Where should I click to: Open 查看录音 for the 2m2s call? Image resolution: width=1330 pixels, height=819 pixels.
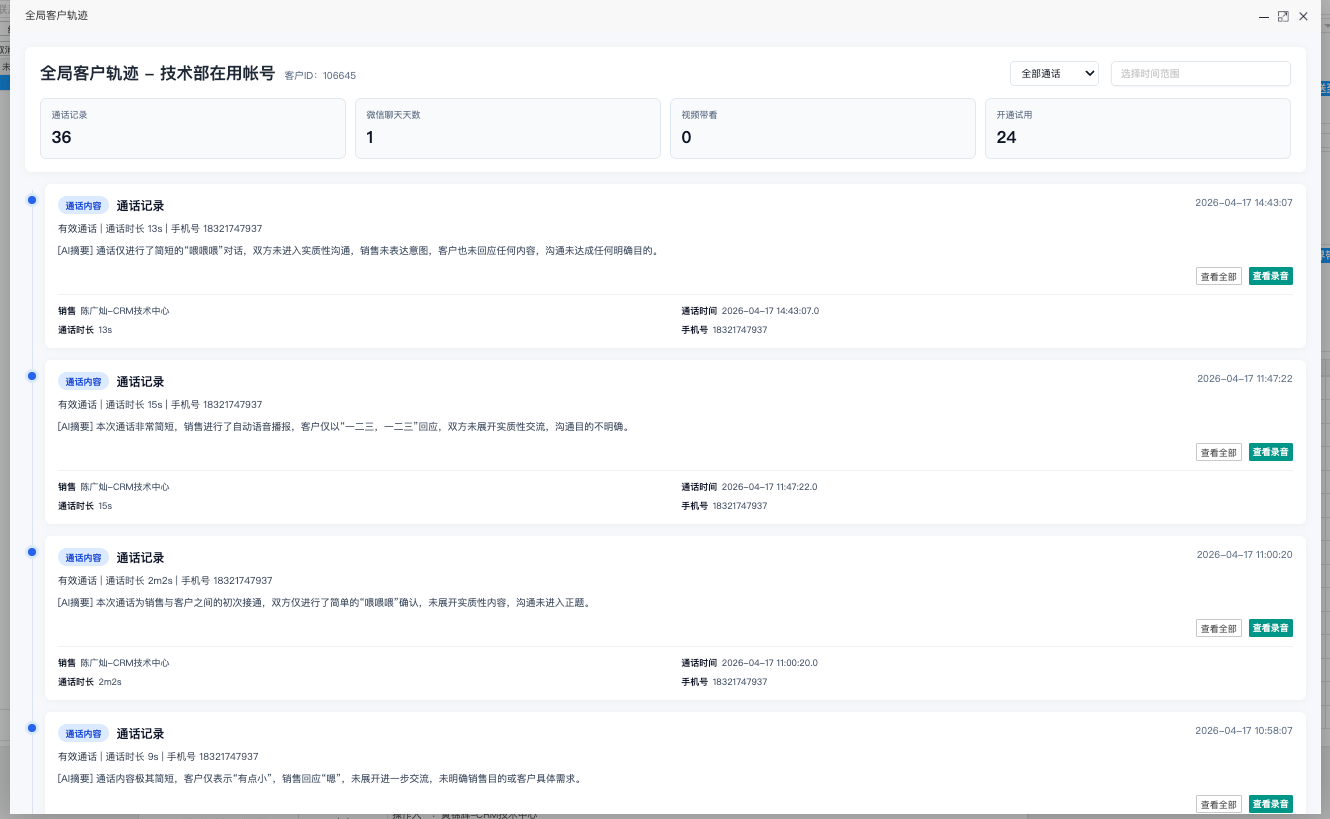pos(1271,628)
